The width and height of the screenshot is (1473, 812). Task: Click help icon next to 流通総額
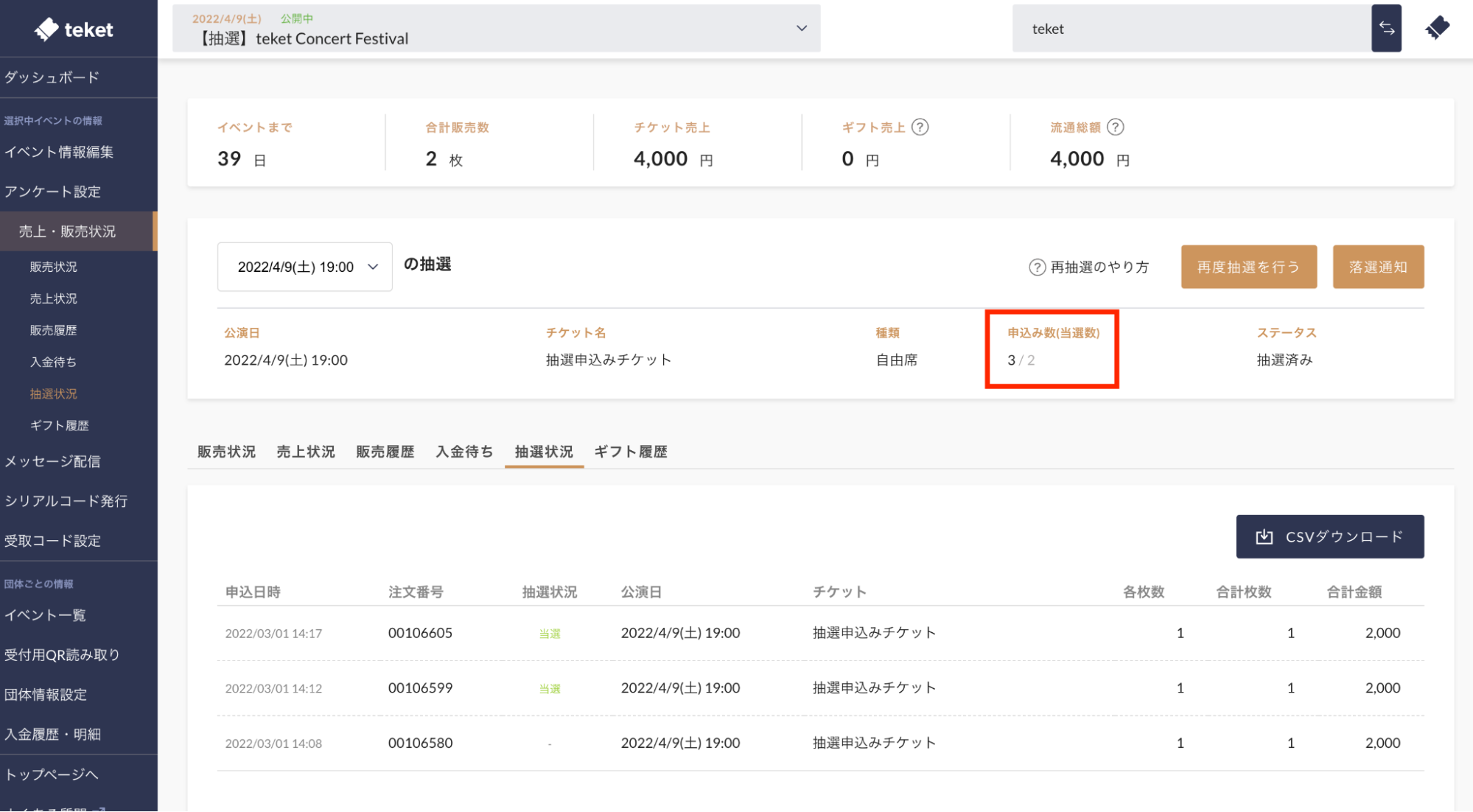pos(1116,127)
